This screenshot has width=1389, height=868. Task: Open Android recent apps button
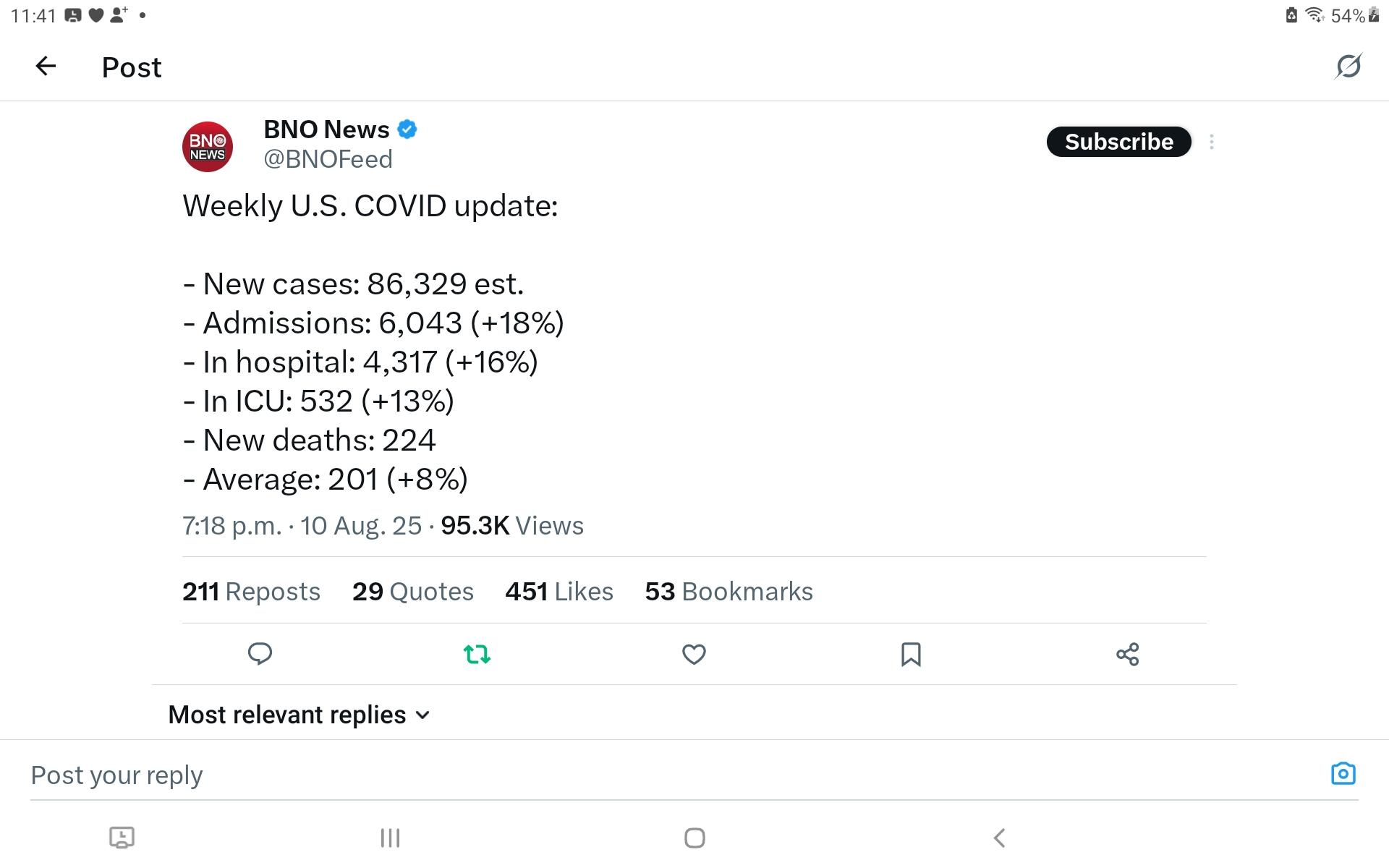click(x=390, y=838)
